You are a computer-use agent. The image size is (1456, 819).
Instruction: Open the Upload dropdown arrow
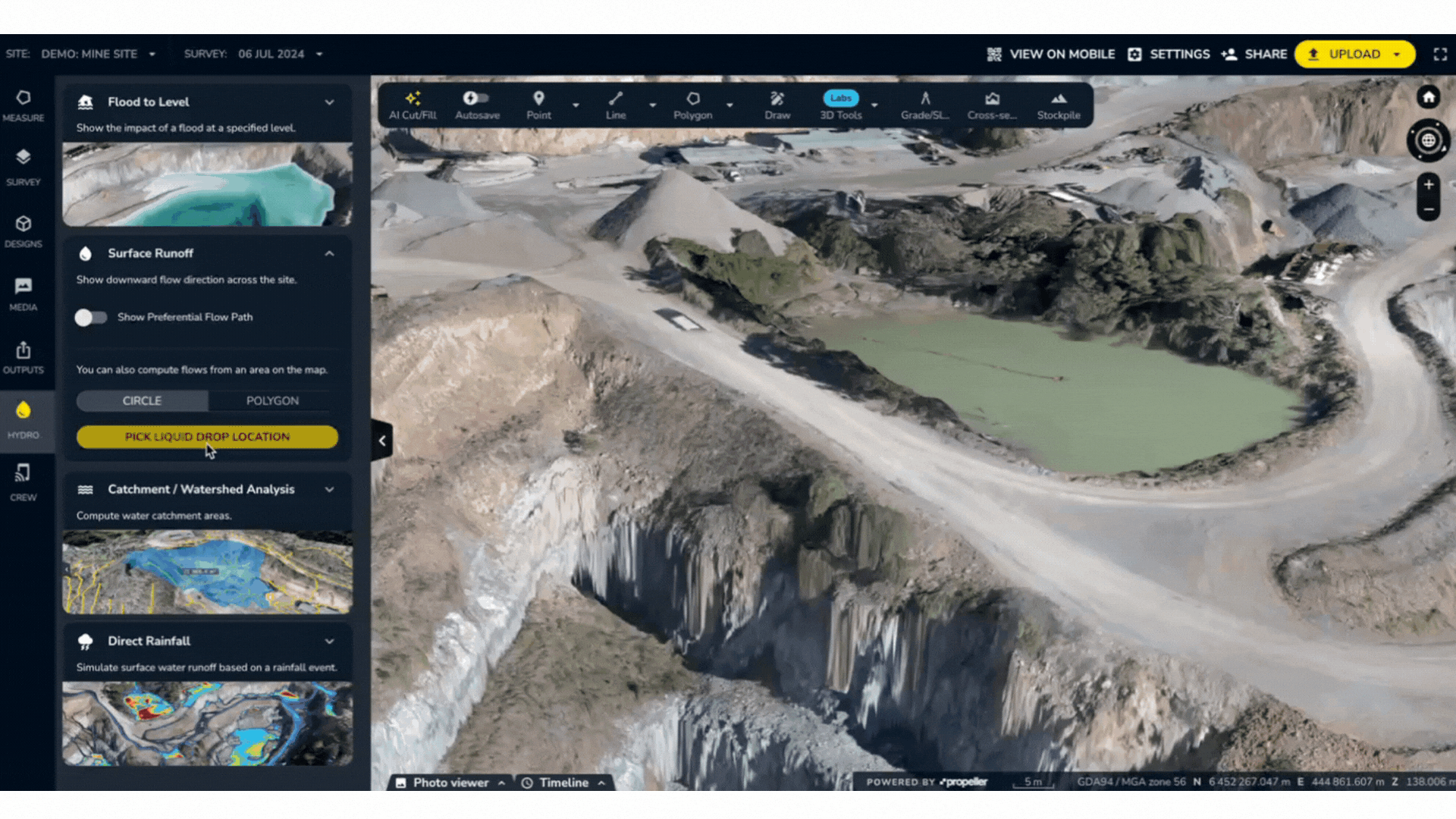[1397, 54]
